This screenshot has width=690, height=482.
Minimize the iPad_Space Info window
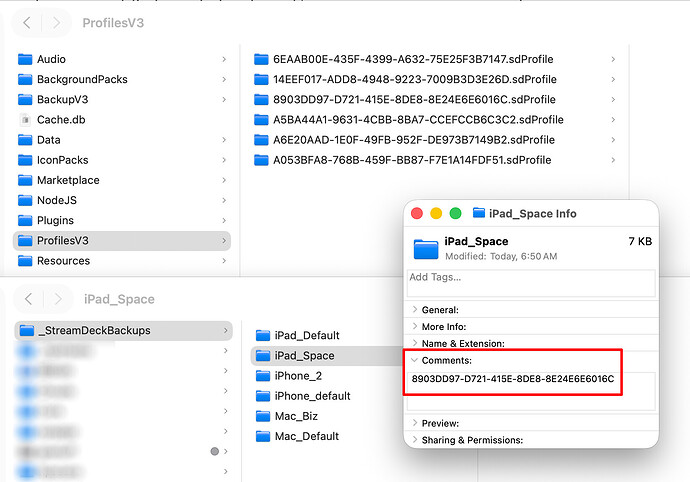pyautogui.click(x=436, y=213)
